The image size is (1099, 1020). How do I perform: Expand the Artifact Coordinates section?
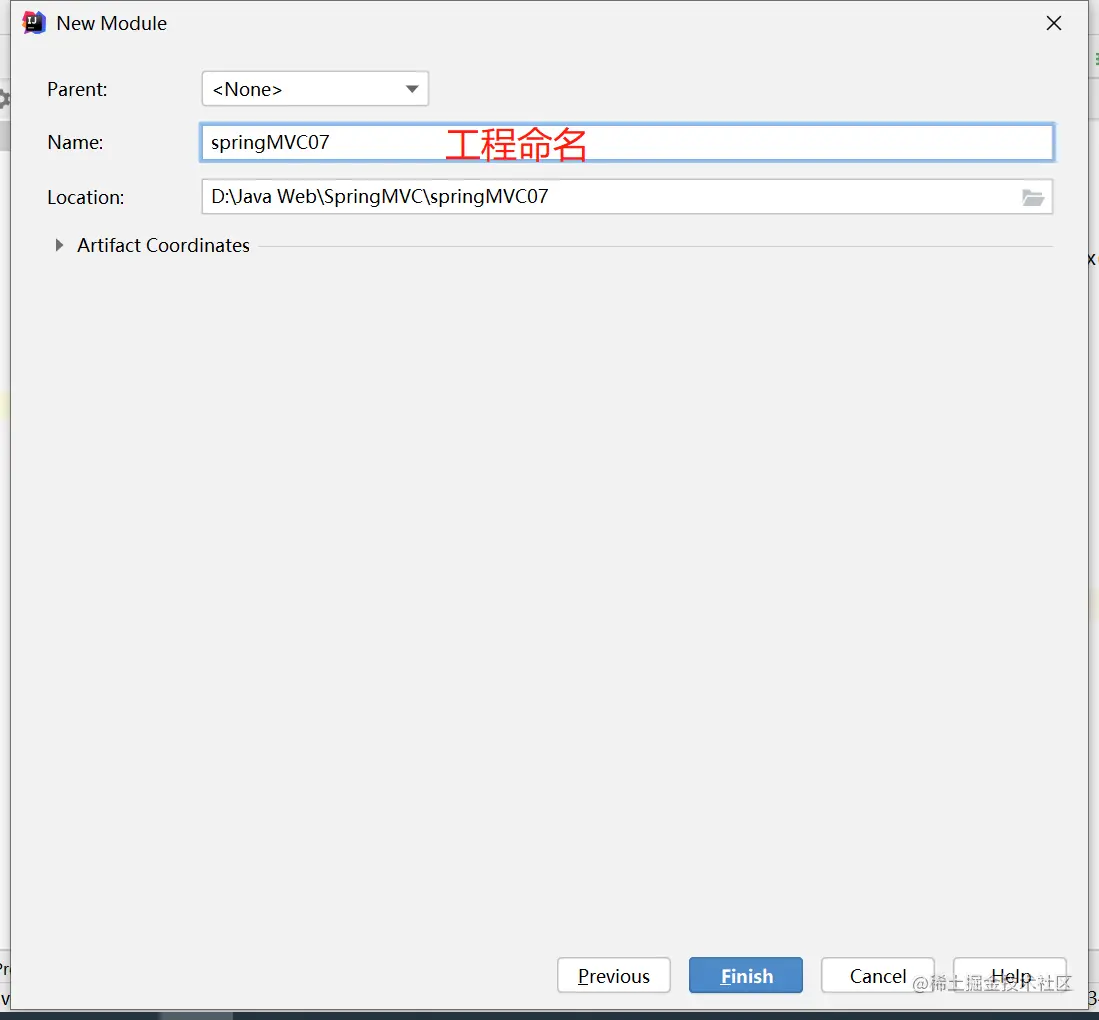[59, 245]
